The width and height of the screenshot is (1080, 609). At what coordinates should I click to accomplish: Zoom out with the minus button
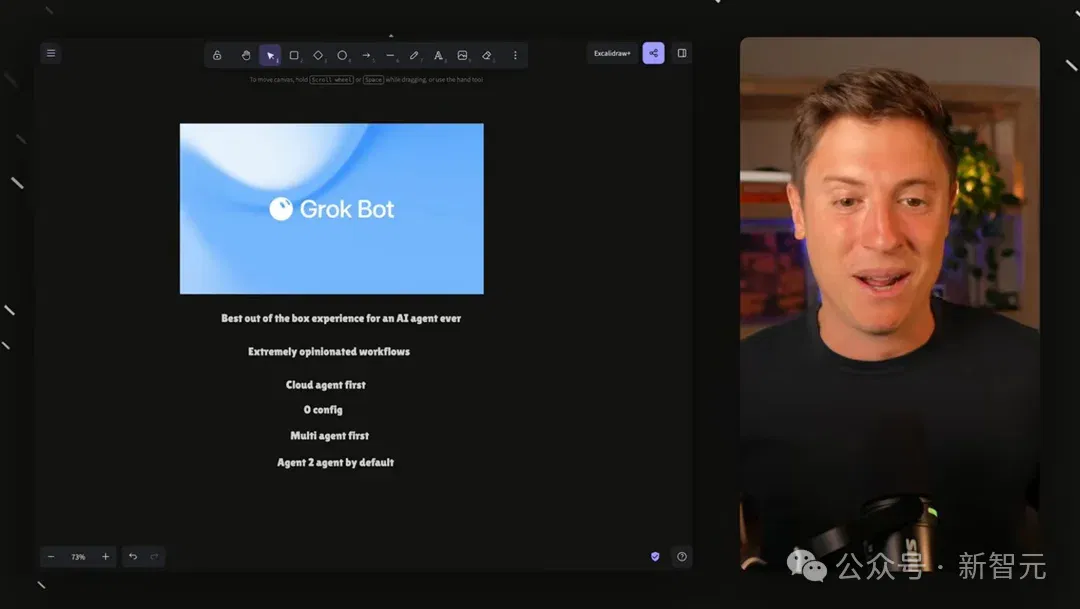pos(51,557)
